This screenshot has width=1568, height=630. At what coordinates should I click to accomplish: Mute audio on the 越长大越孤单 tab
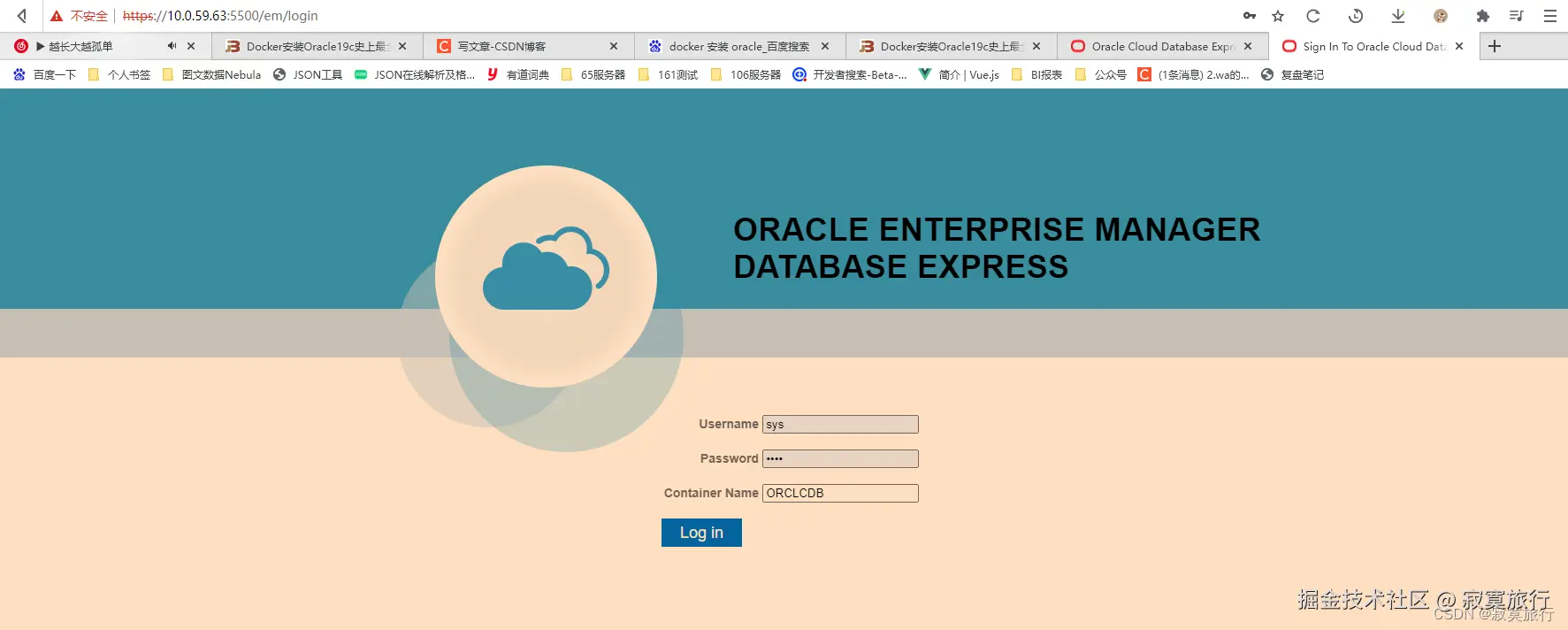coord(172,46)
